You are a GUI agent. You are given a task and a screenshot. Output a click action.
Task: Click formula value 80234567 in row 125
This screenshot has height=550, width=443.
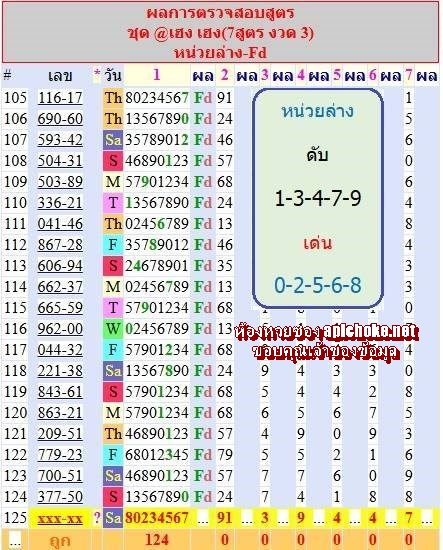[x=156, y=518]
